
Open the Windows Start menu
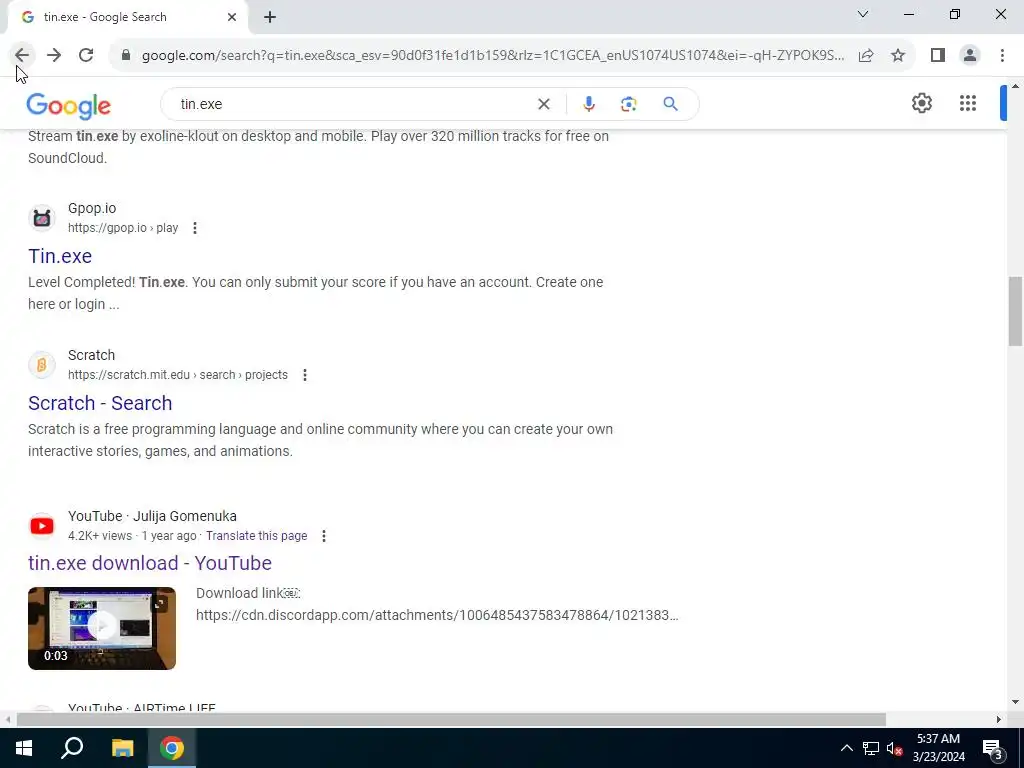point(24,748)
